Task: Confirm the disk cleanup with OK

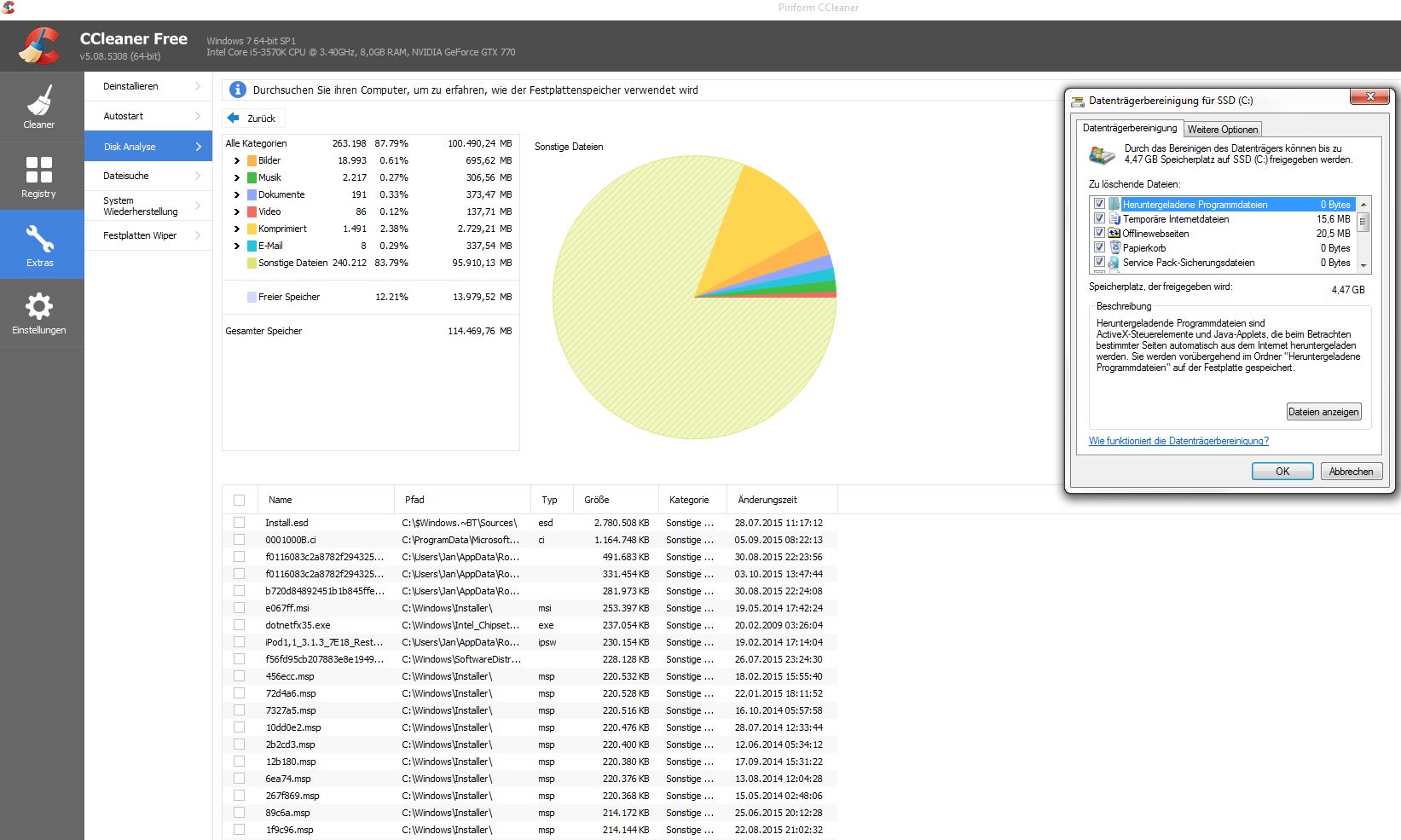Action: pos(1282,472)
